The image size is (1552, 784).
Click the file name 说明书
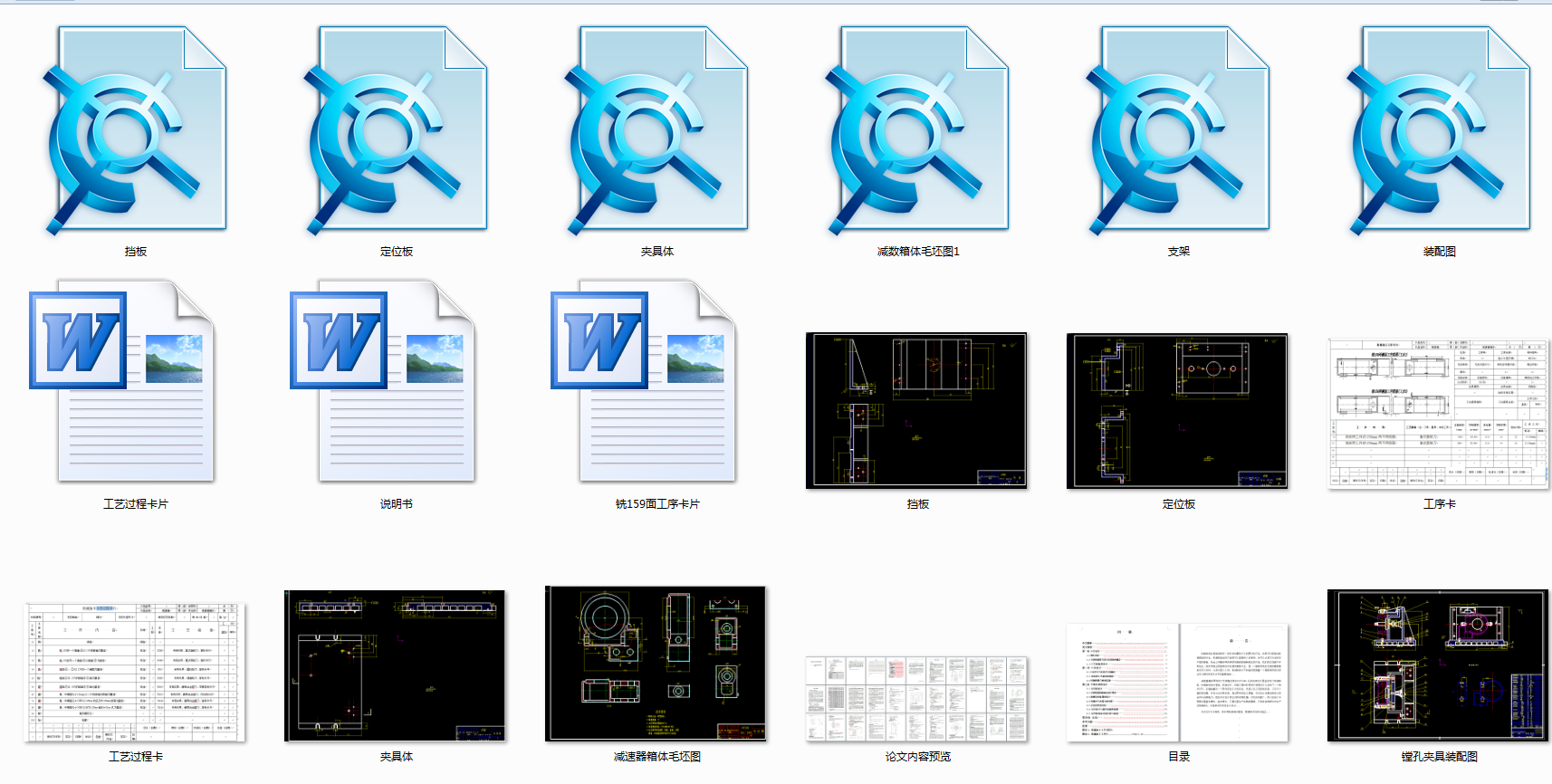coord(397,504)
